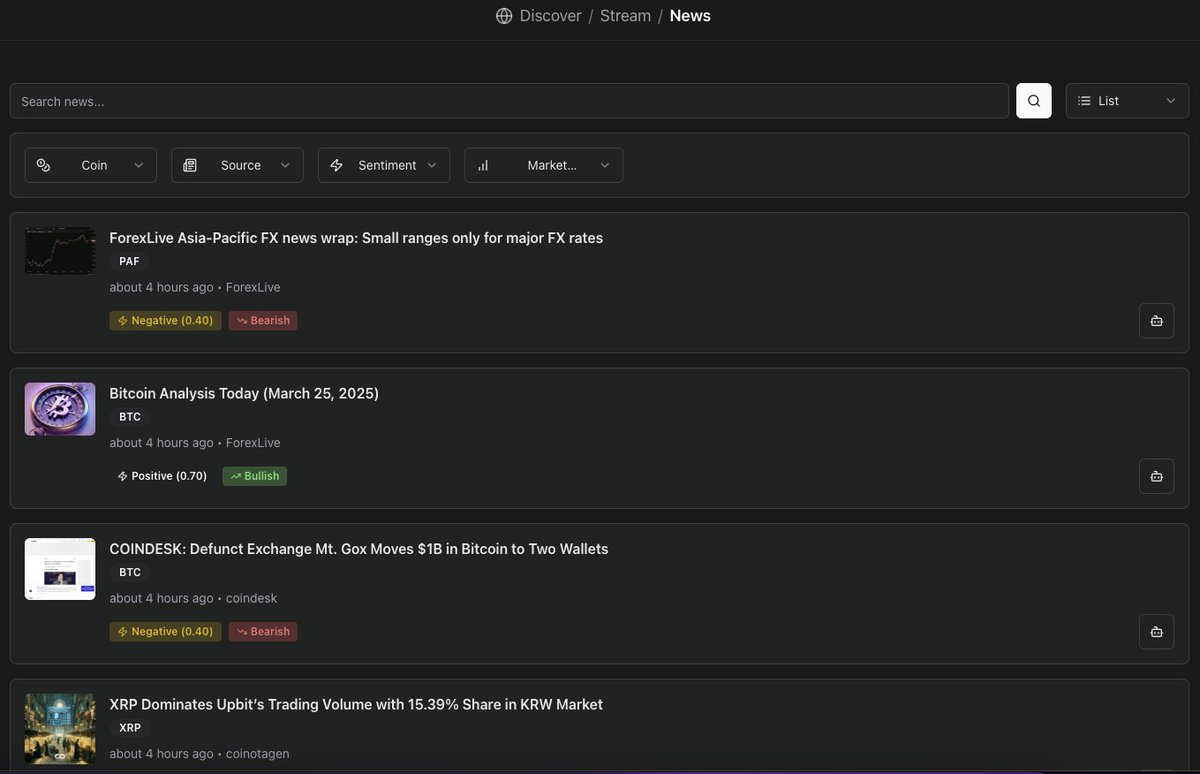1200x774 pixels.
Task: Open the Source filter dropdown
Action: click(x=237, y=165)
